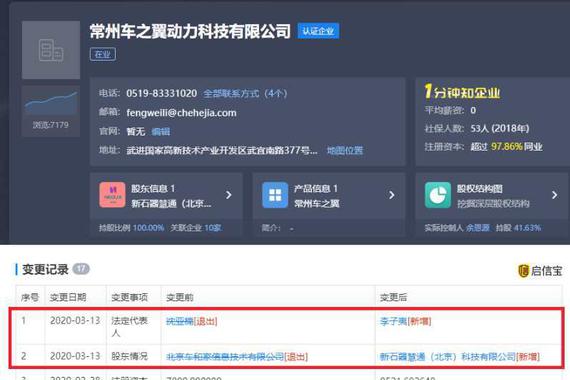Open new legal representative link marked 新增

[x=393, y=321]
